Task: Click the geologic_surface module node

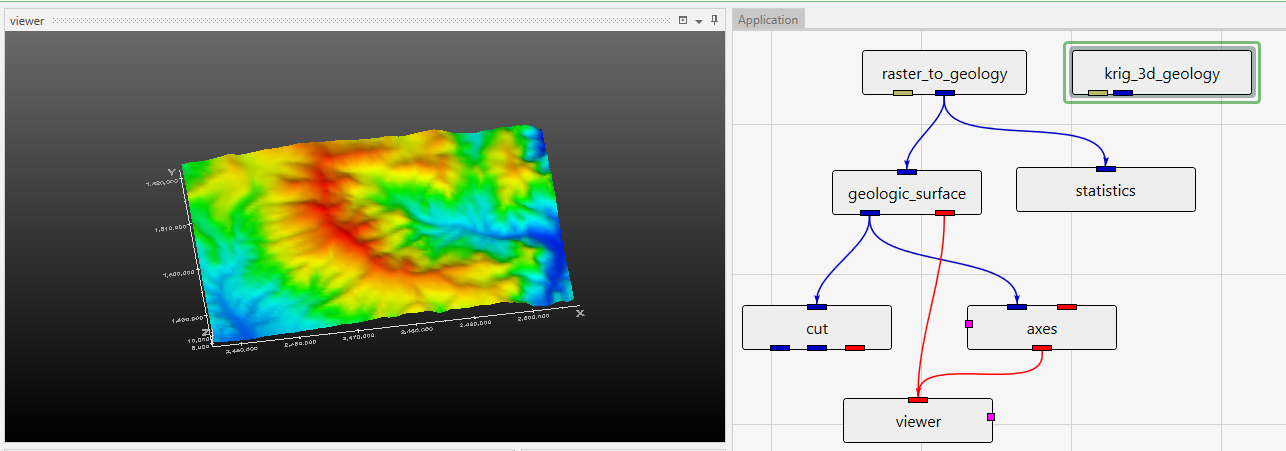Action: 906,193
